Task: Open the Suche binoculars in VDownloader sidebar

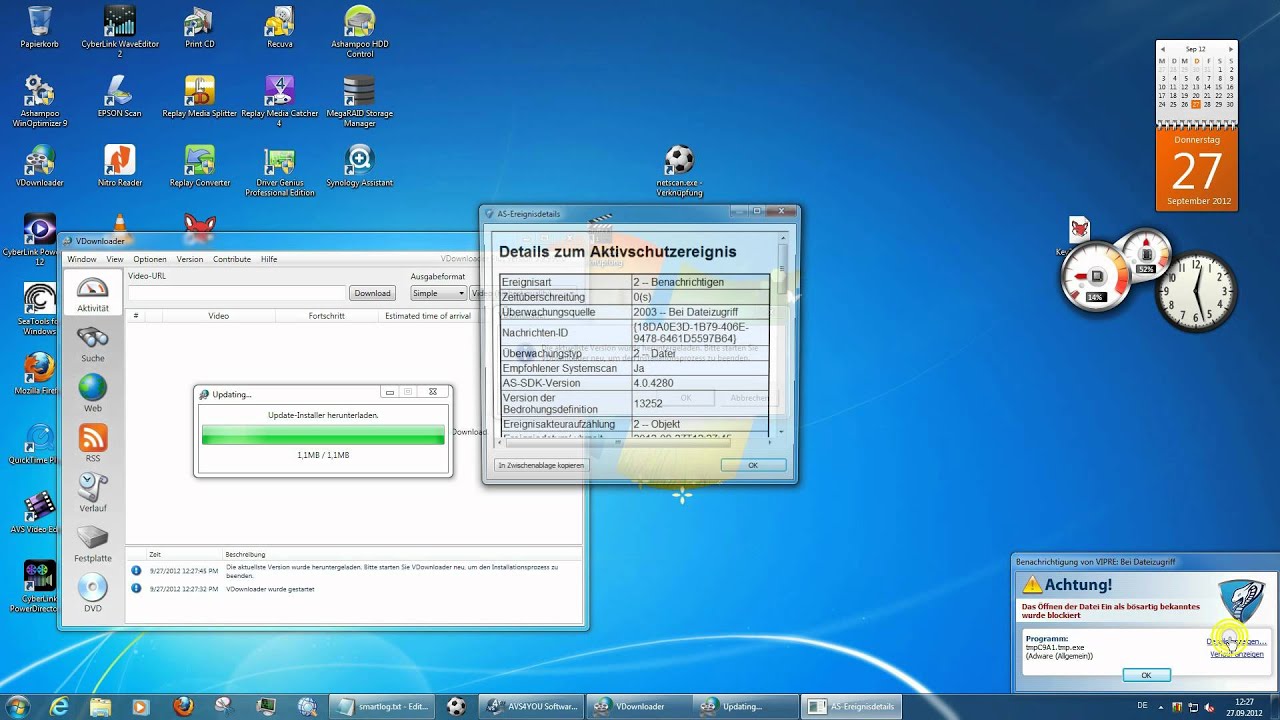Action: pos(92,343)
